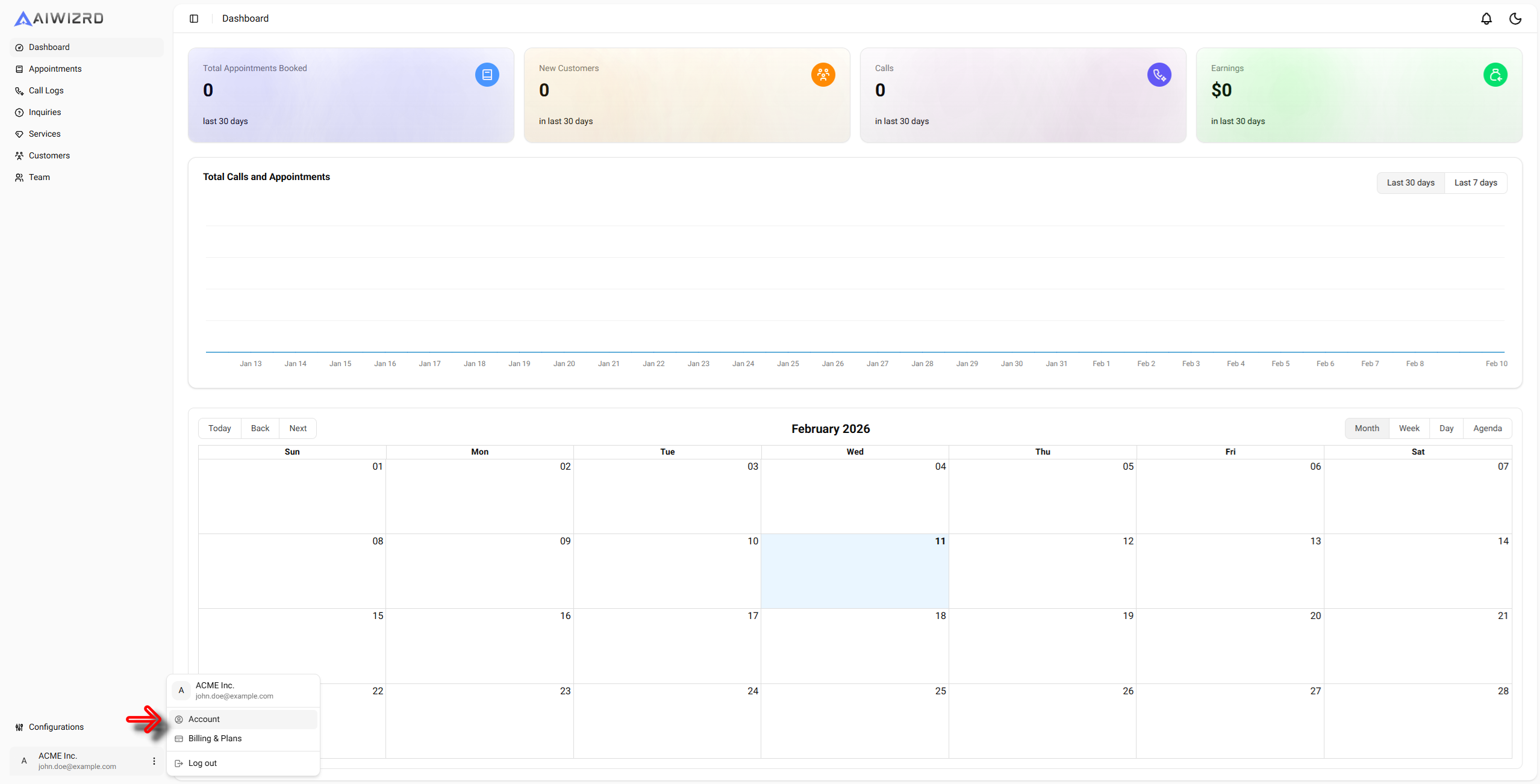
Task: Log out from the account menu
Action: (x=202, y=763)
